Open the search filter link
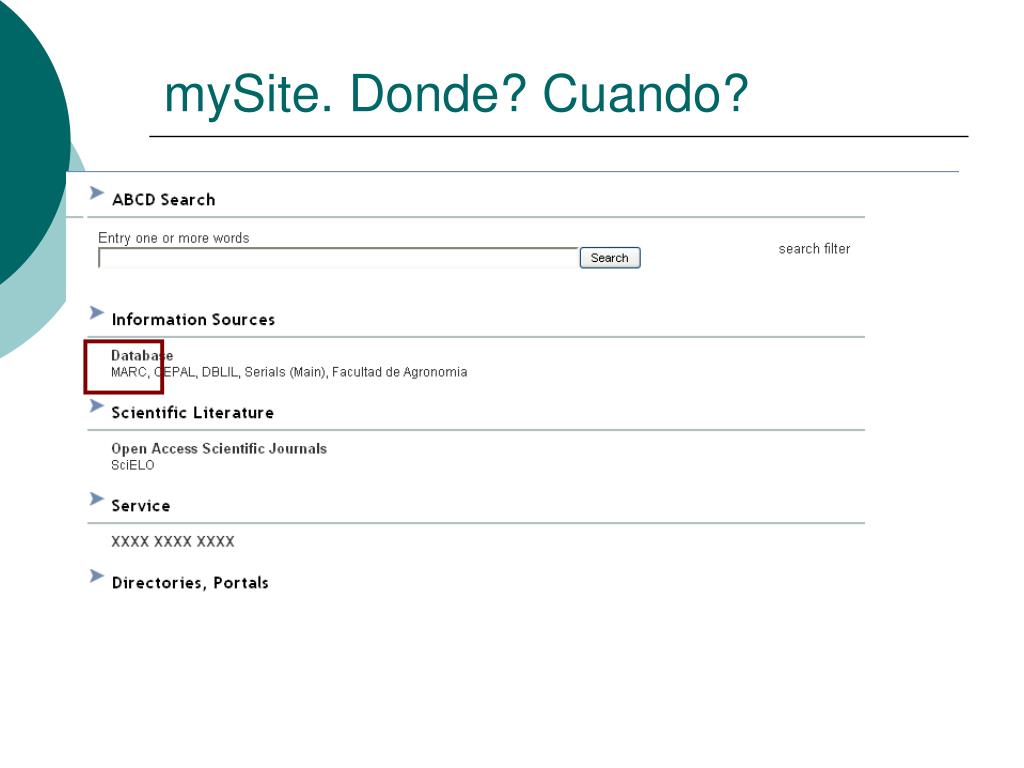Viewport: 1024px width, 768px height. [814, 249]
